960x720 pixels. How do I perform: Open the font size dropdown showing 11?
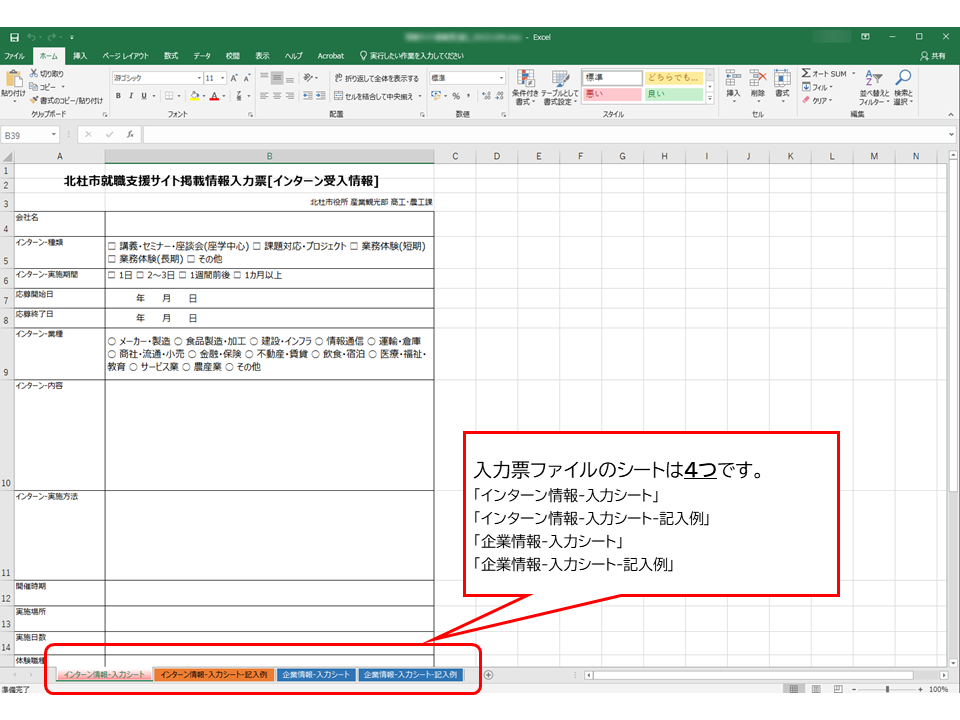click(223, 78)
